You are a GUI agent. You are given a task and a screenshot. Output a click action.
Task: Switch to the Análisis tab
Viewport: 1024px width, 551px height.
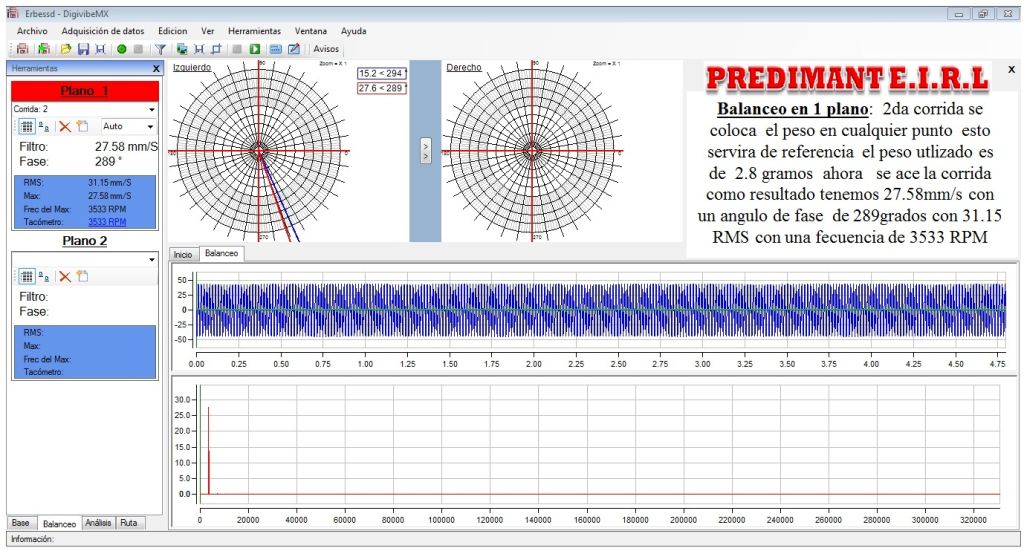[x=98, y=523]
